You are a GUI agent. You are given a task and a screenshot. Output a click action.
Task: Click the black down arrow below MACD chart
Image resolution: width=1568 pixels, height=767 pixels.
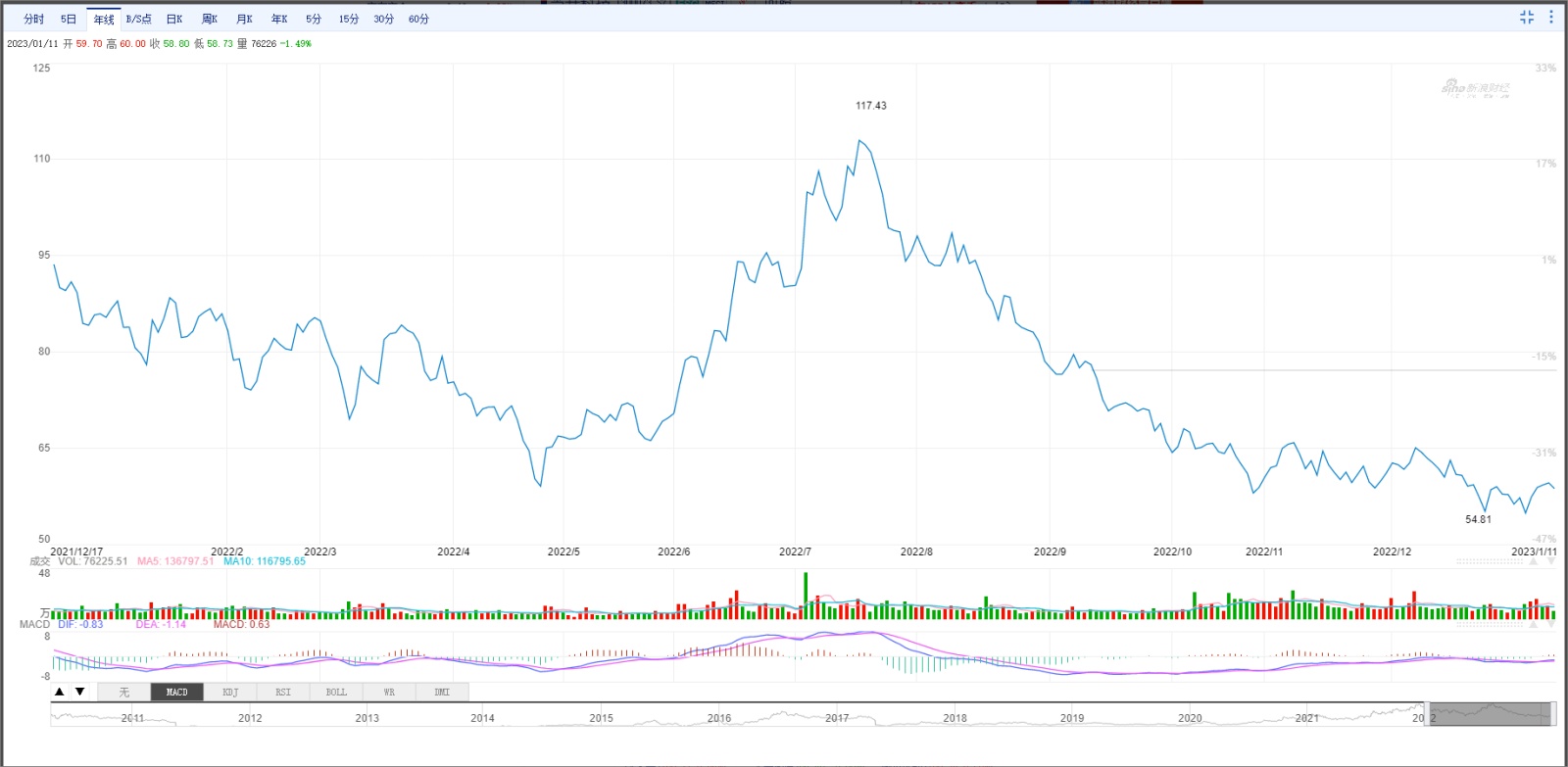coord(80,692)
